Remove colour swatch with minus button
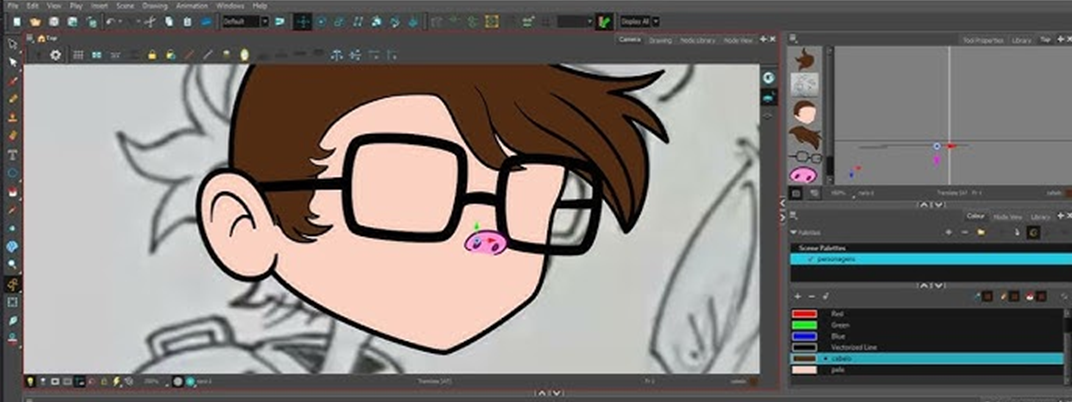The width and height of the screenshot is (1072, 402). [812, 297]
